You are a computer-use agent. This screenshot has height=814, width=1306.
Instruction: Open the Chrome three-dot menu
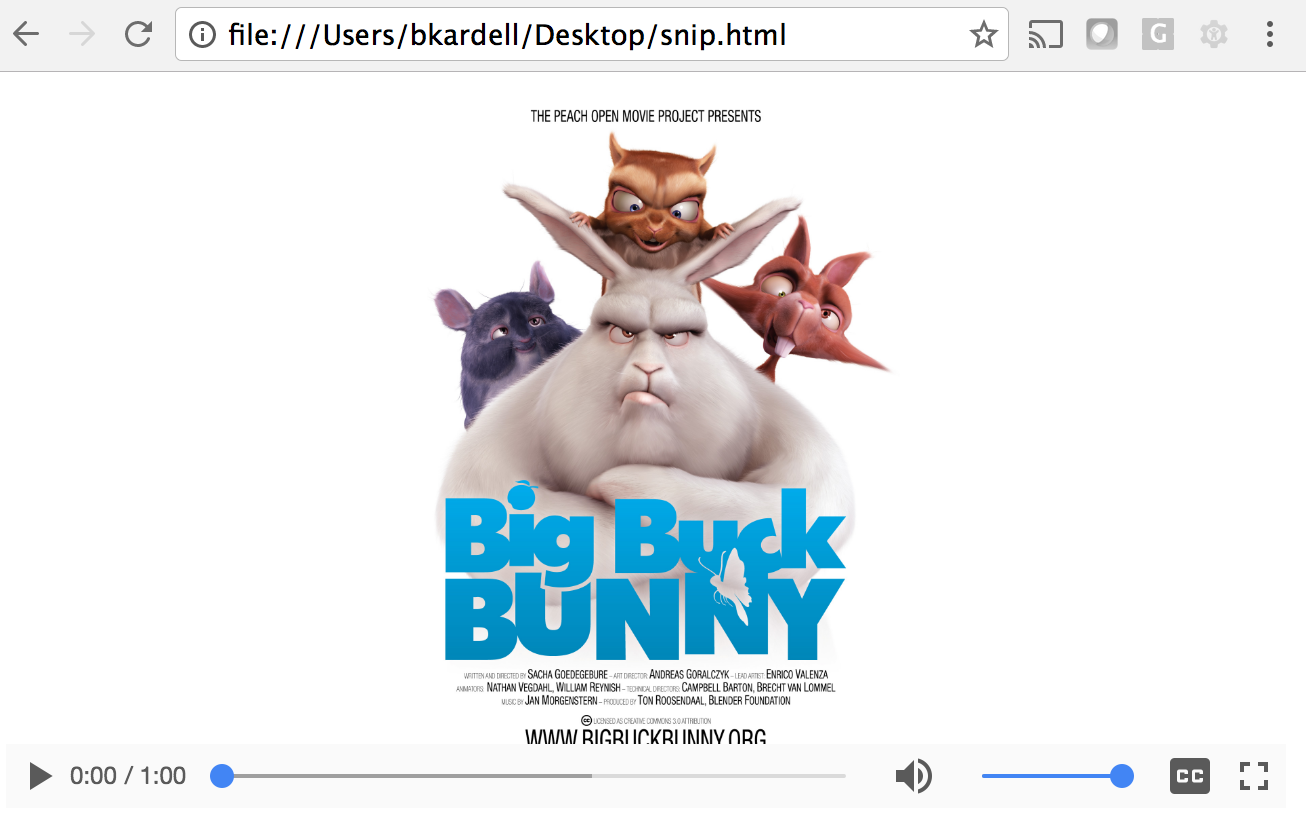coord(1270,35)
